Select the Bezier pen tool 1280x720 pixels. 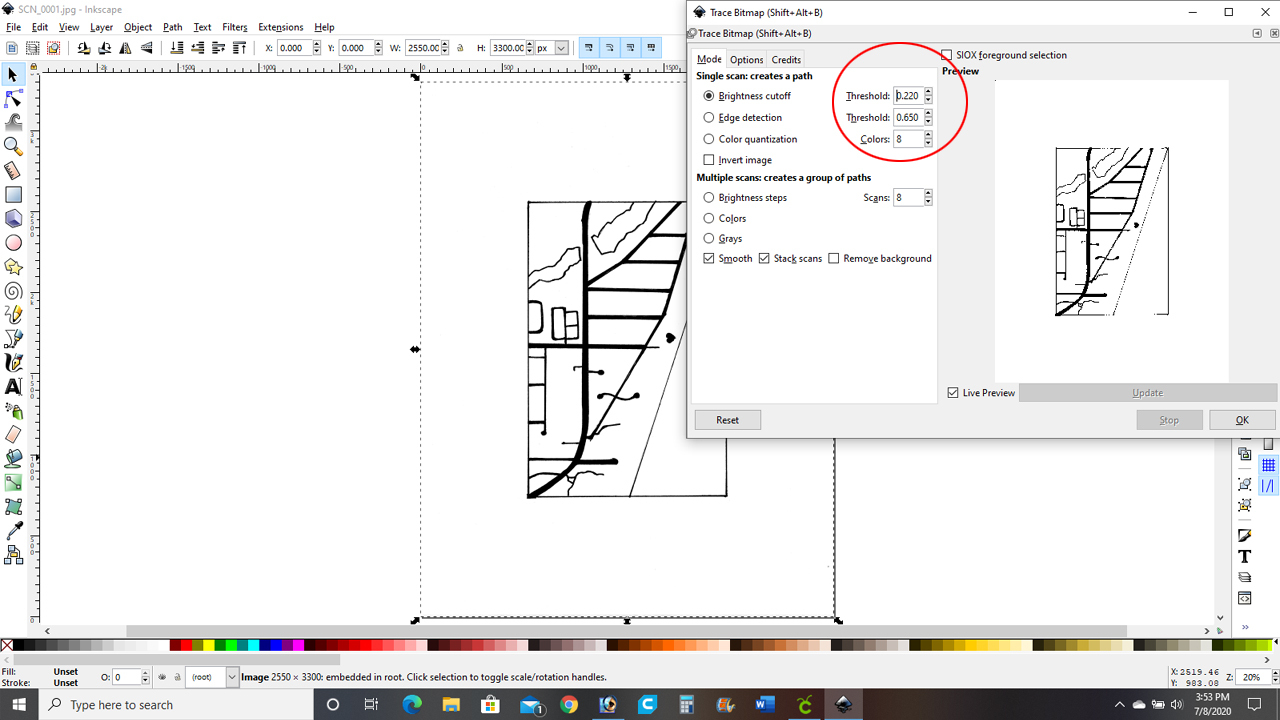(13, 339)
